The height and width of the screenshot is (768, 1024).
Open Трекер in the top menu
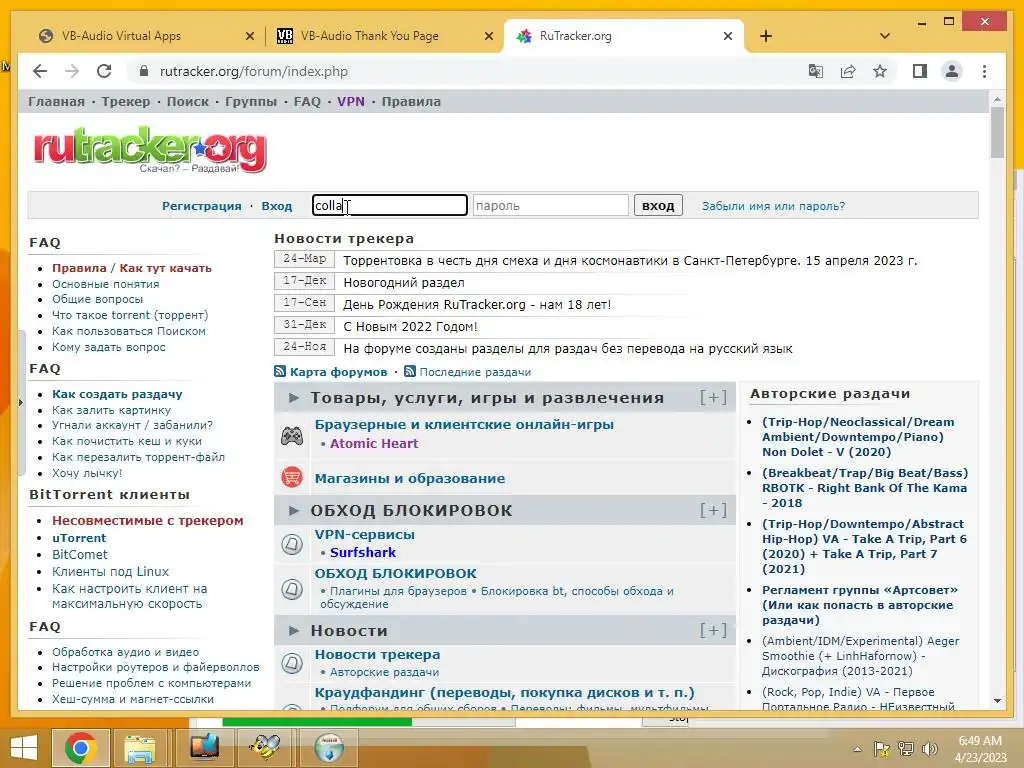click(x=125, y=101)
